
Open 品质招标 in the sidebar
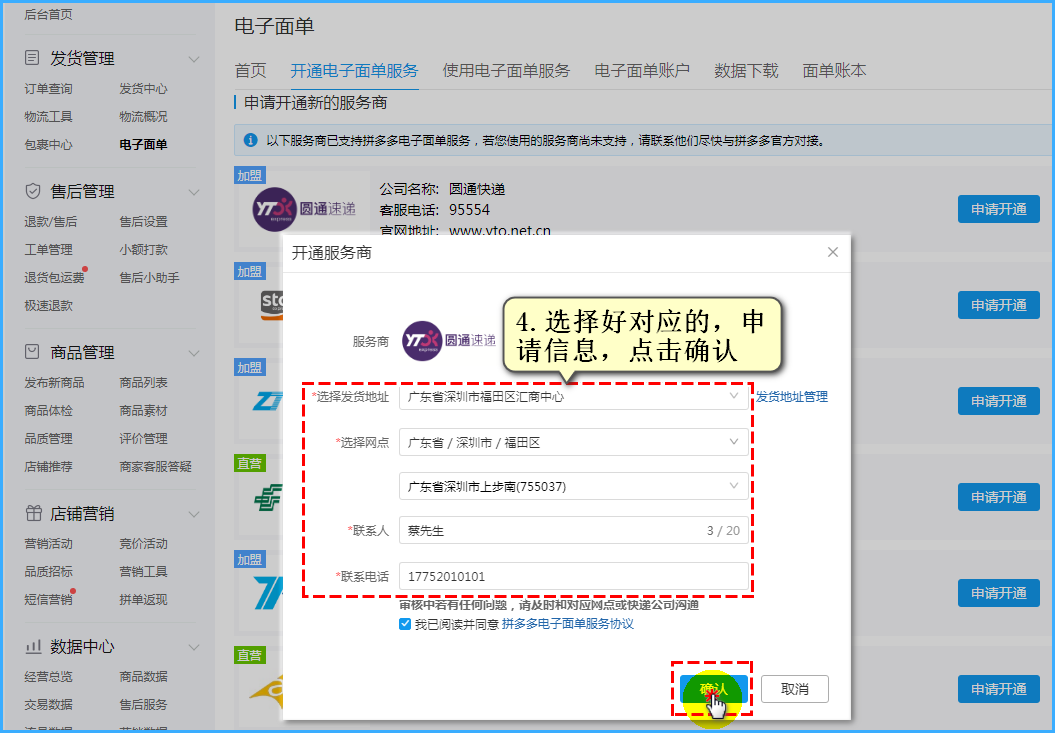pos(48,571)
